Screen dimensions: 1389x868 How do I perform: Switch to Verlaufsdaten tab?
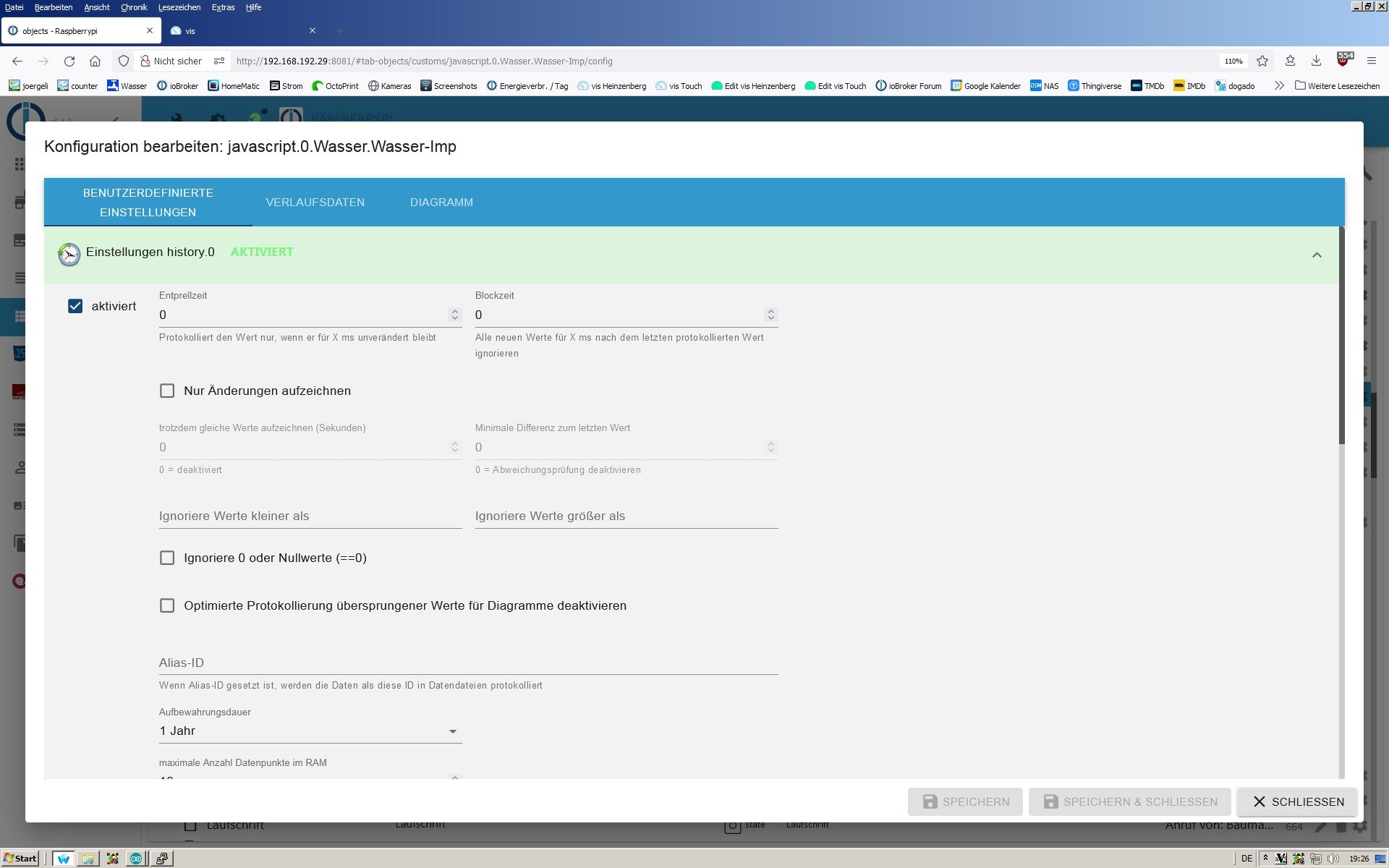[315, 203]
